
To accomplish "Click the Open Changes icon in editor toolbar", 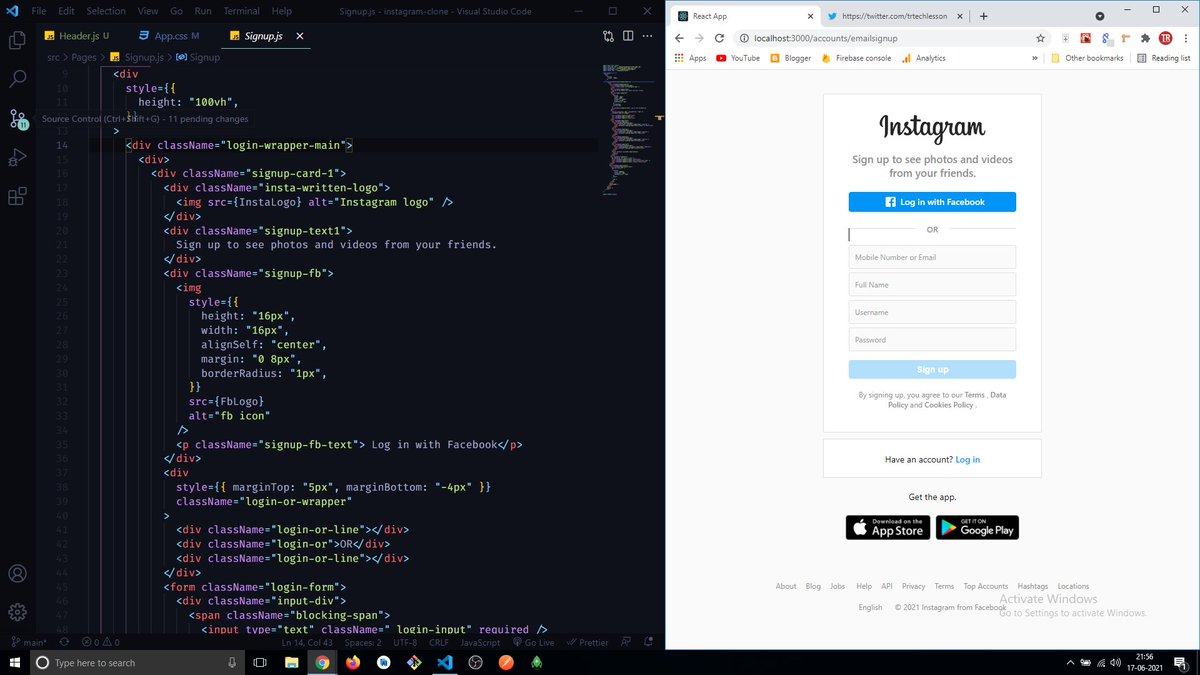I will 608,36.
